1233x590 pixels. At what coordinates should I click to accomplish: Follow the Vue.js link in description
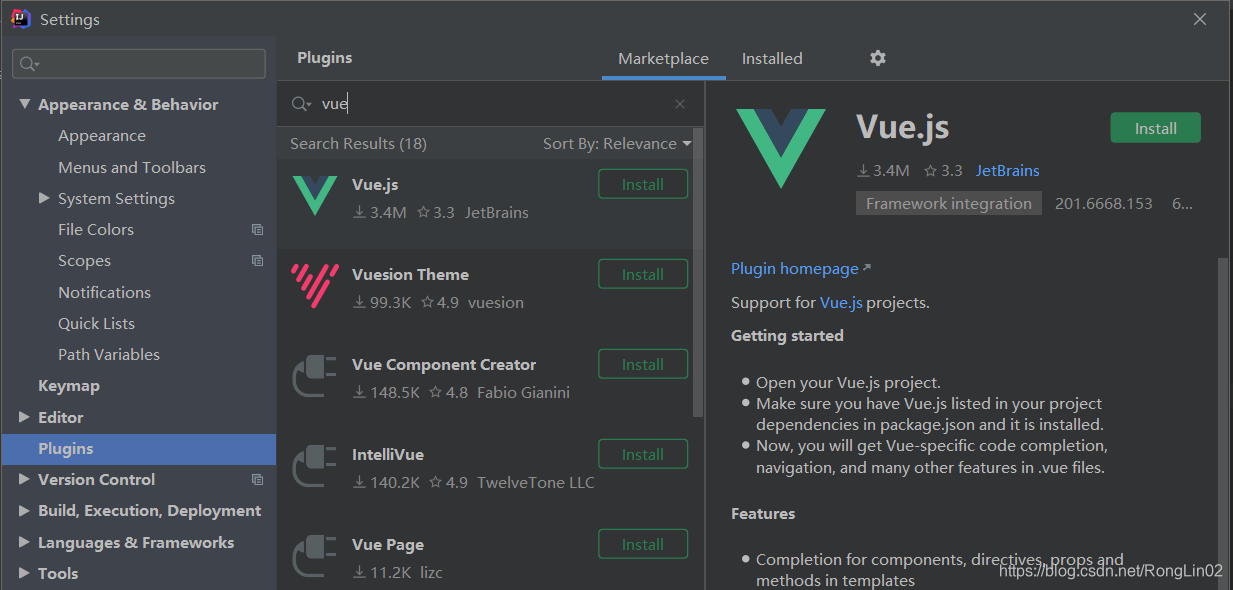point(841,303)
